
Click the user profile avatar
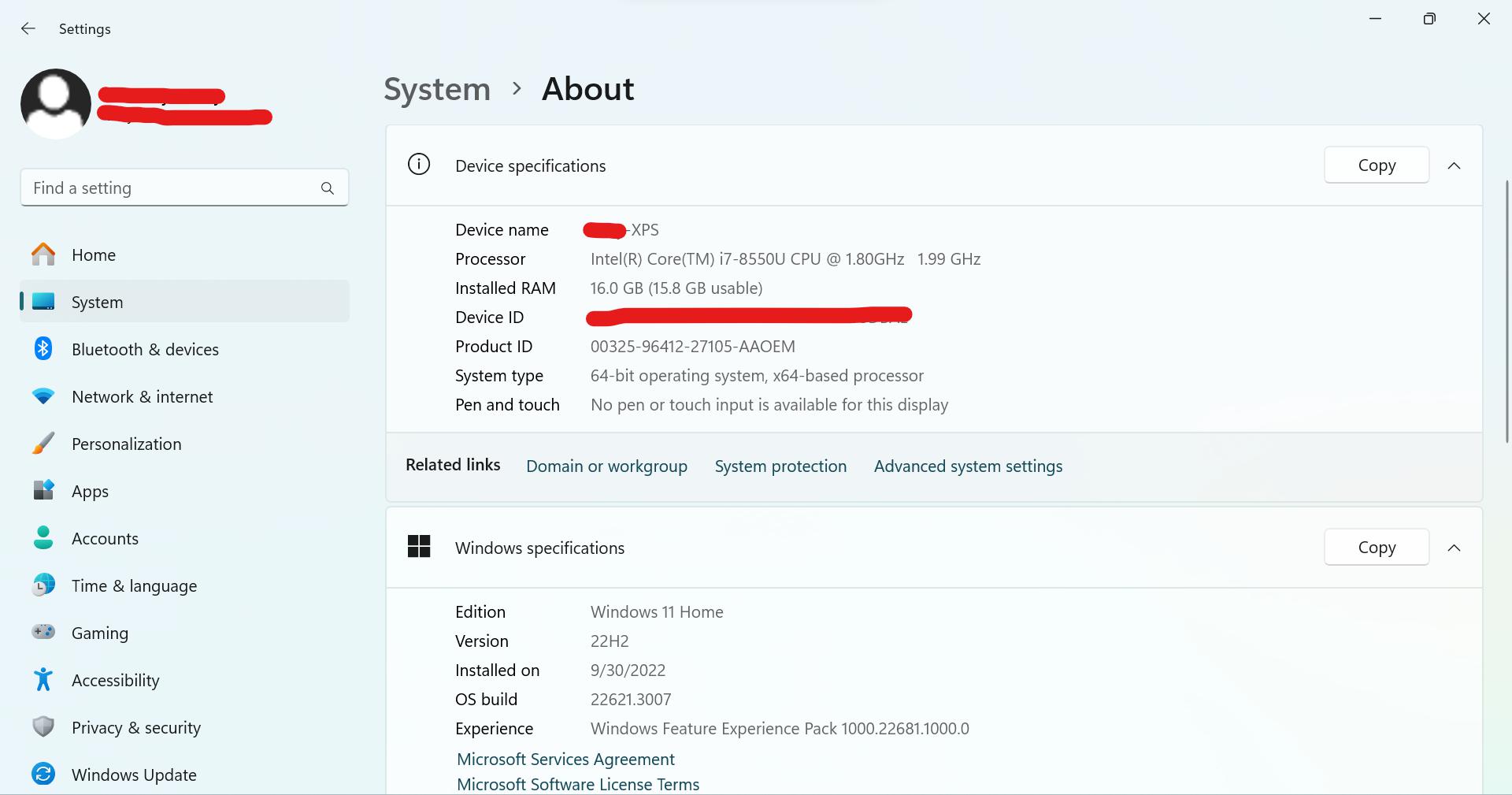pyautogui.click(x=56, y=103)
